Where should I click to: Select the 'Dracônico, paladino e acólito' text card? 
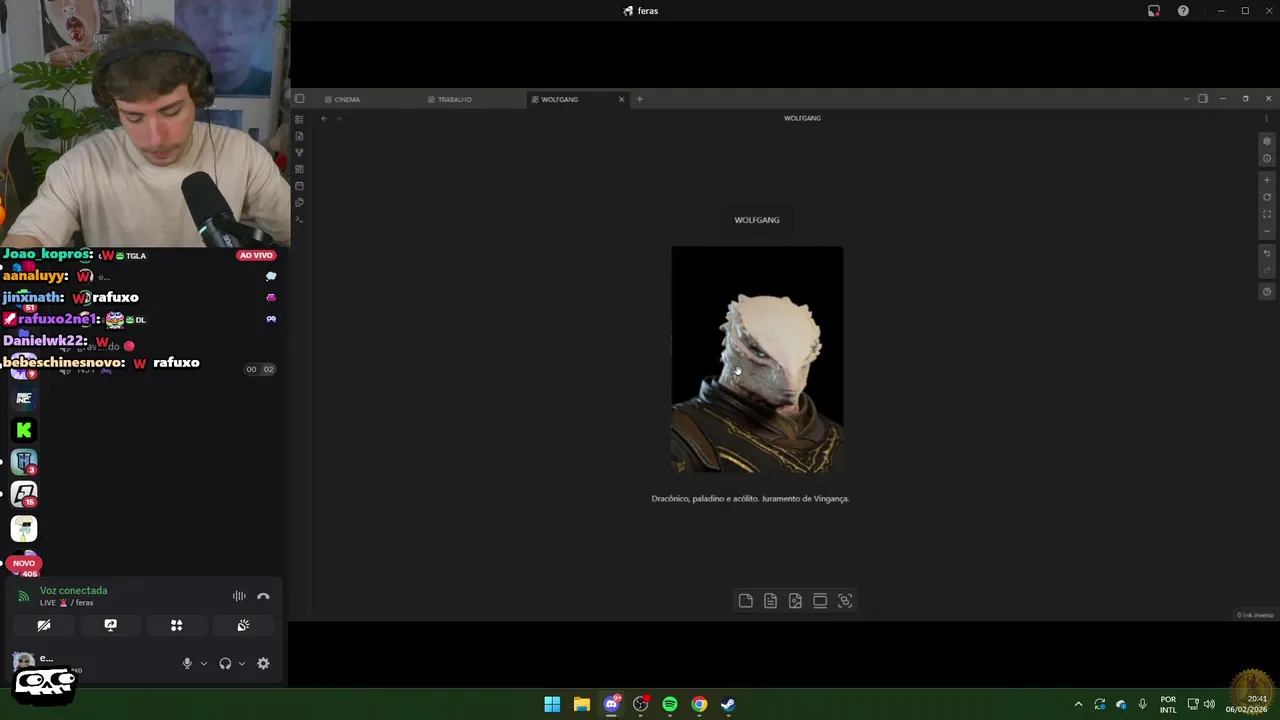point(750,498)
